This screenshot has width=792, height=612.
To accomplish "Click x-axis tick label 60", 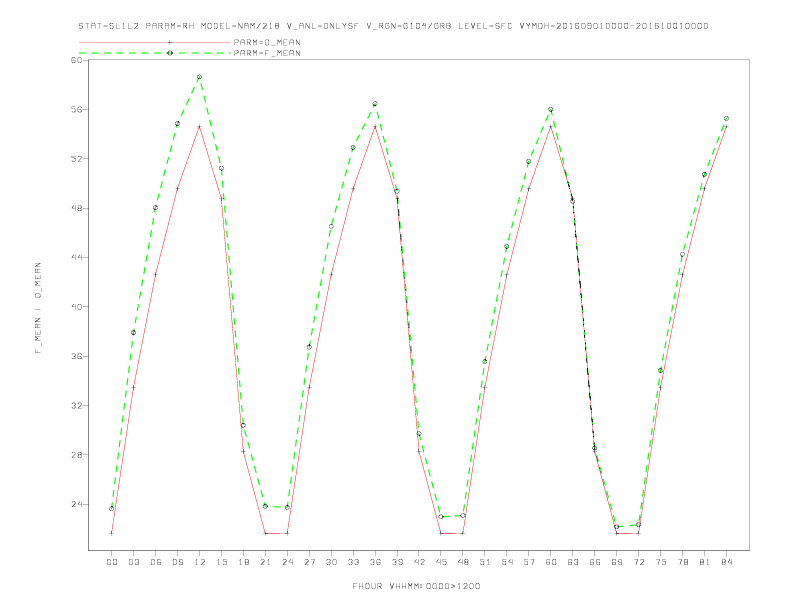I will point(551,562).
